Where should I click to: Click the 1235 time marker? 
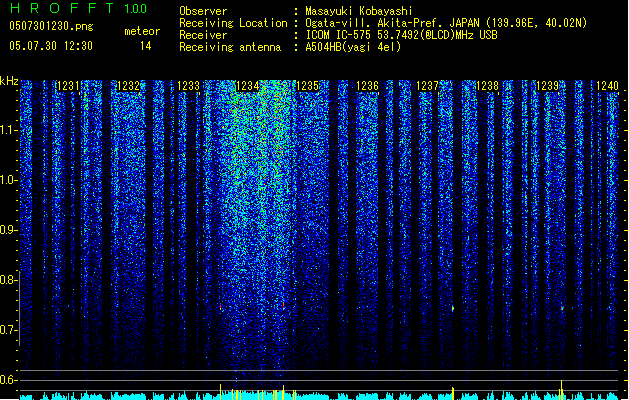pos(308,86)
